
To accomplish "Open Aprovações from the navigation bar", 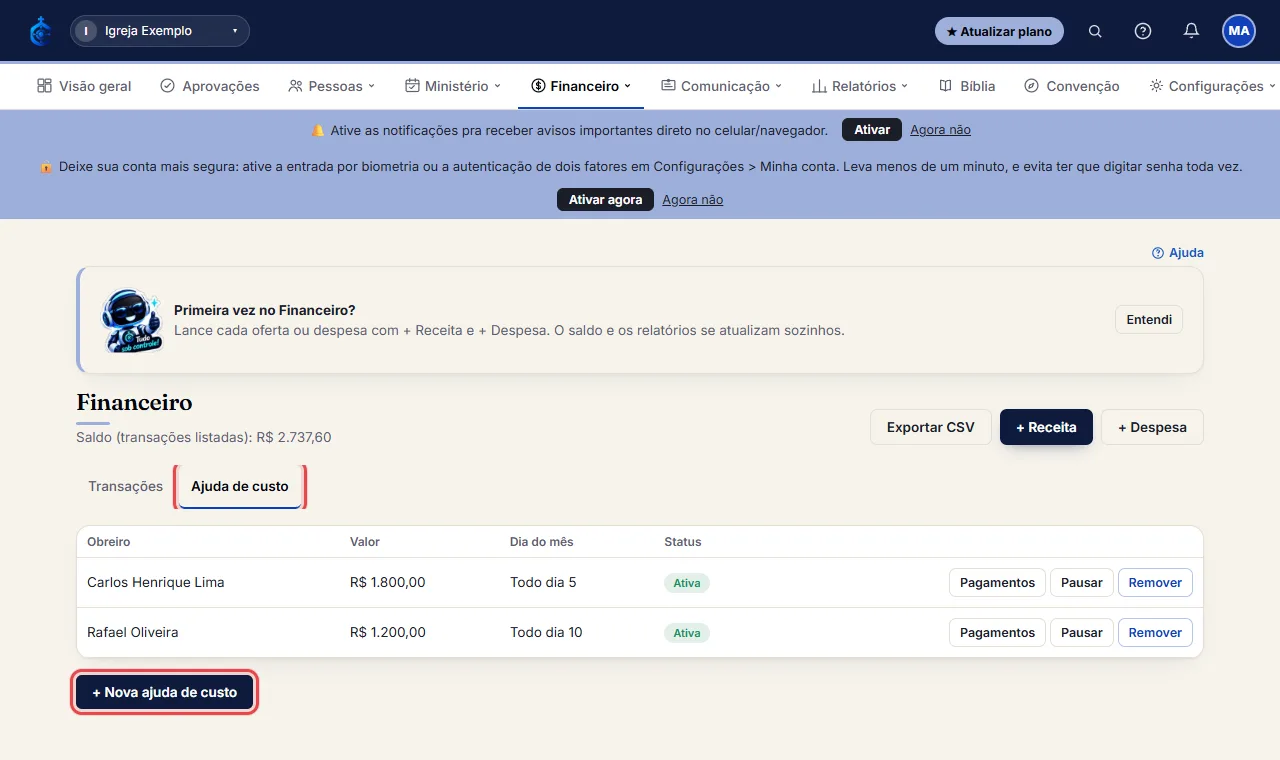I will point(210,86).
